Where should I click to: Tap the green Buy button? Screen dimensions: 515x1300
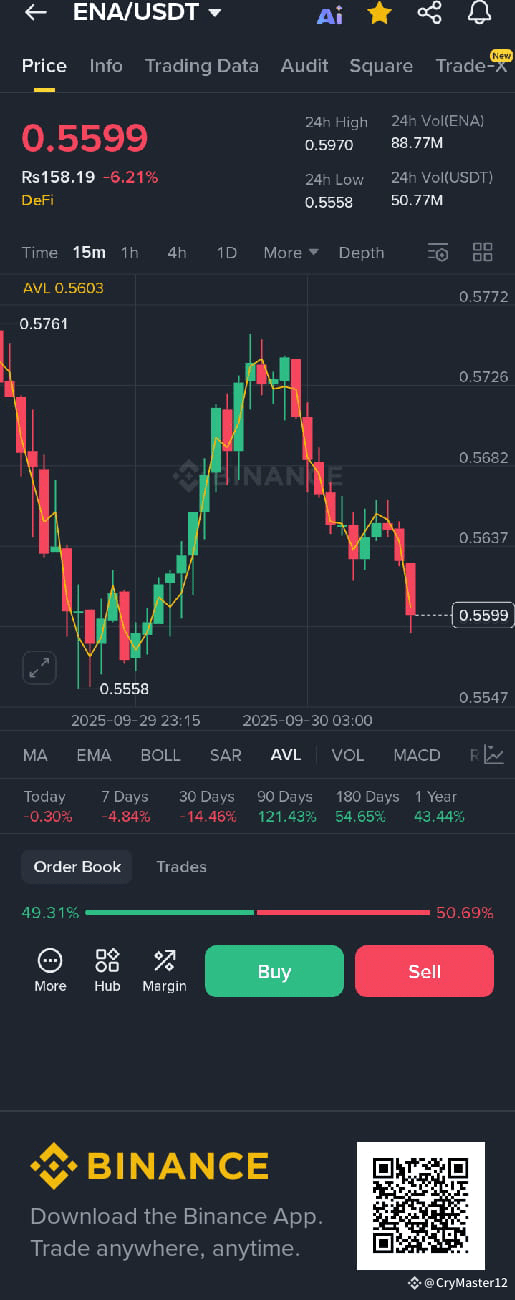(x=274, y=971)
